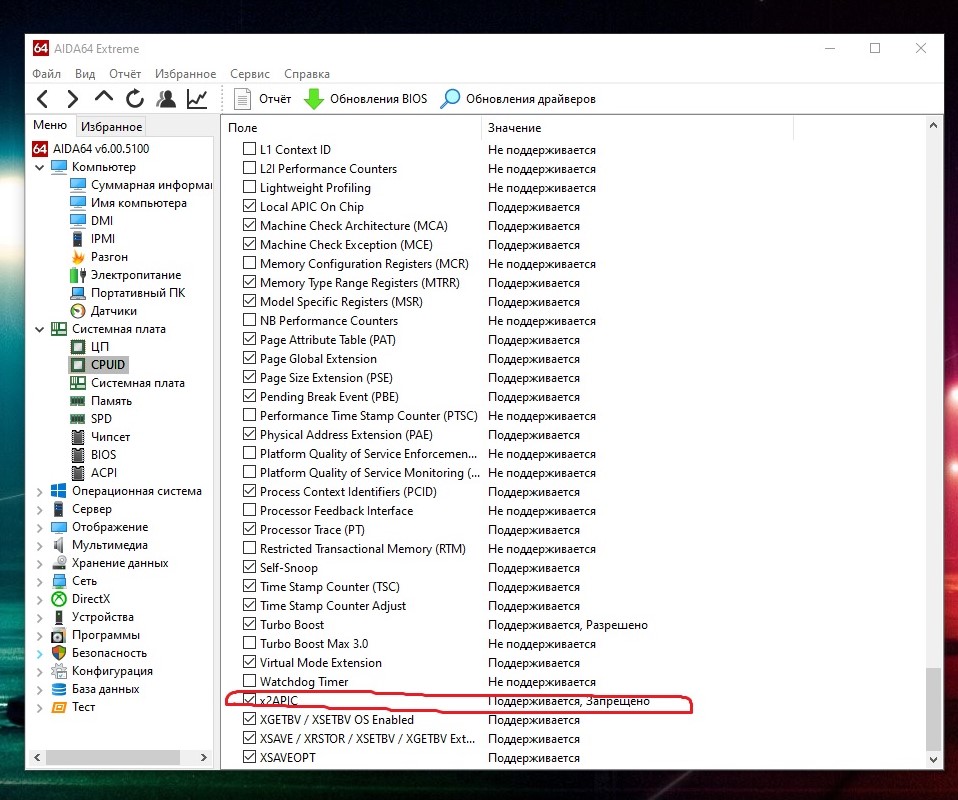Click the memory module icon beside Память
Screen dimensions: 958x800
(78, 401)
